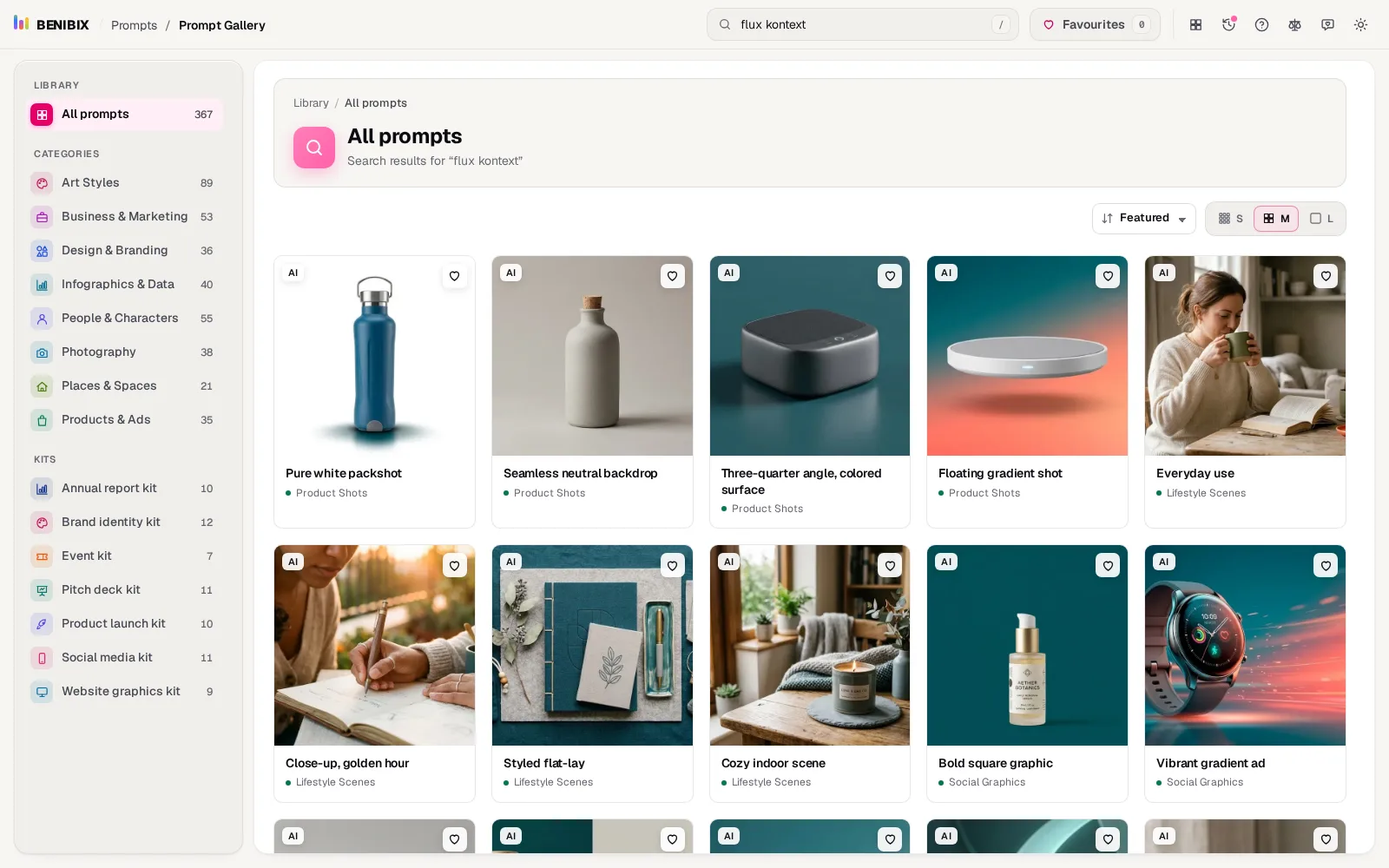This screenshot has height=868, width=1389.
Task: Favourite the Everyday use card
Action: [1326, 276]
